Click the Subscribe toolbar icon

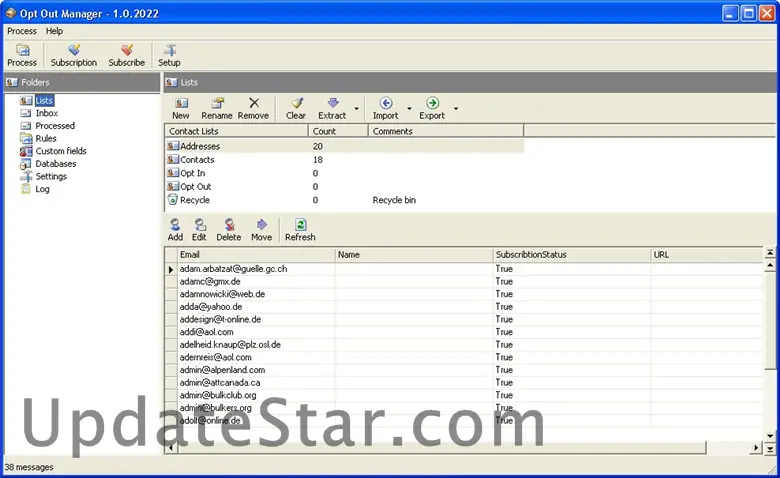click(x=127, y=55)
